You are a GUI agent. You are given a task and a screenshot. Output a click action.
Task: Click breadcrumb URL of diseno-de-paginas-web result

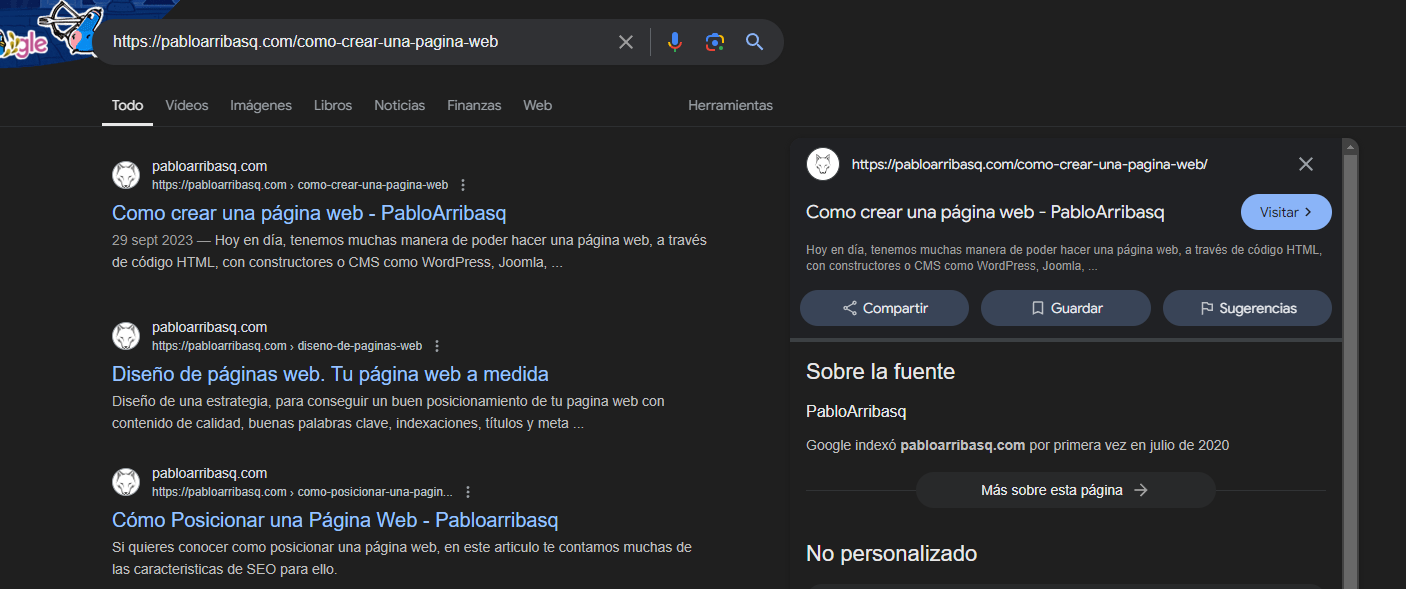pyautogui.click(x=287, y=346)
